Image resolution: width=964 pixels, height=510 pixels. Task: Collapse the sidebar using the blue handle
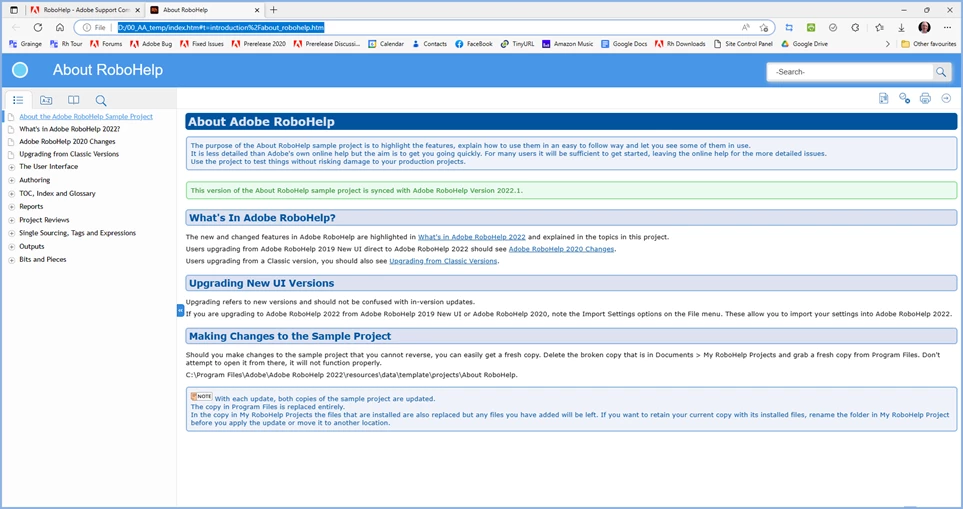[180, 310]
